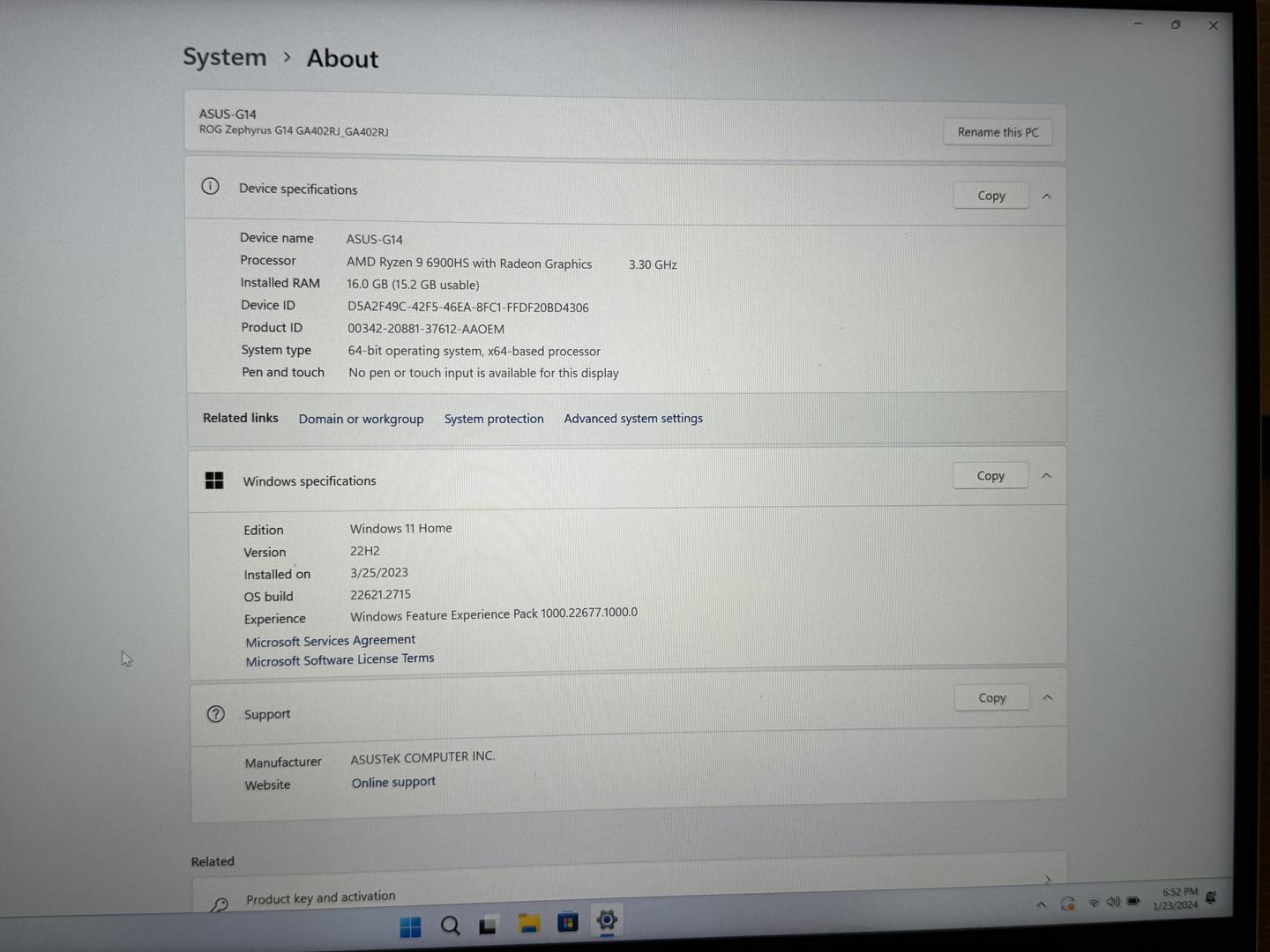
Task: Click the Rename this PC button
Action: pos(997,132)
